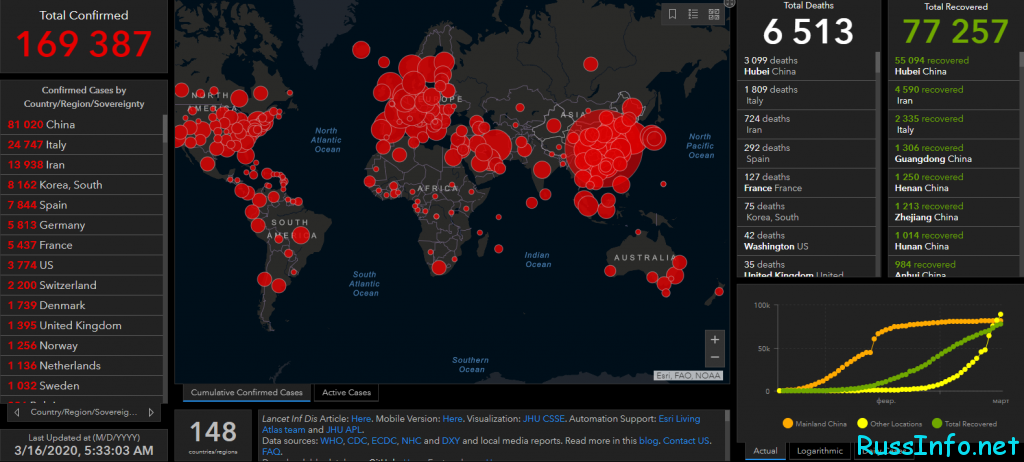The image size is (1024, 462).
Task: Select 24 747 Italy row
Action: click(x=82, y=145)
